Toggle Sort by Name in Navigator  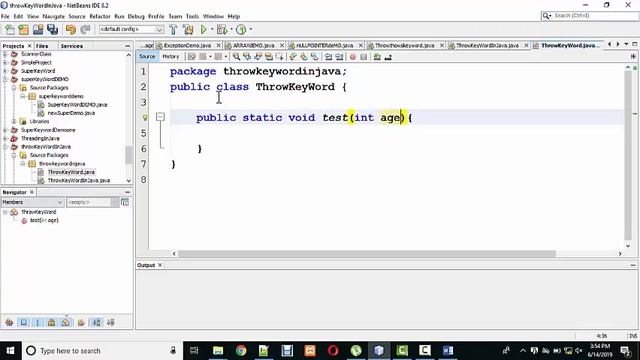97,322
